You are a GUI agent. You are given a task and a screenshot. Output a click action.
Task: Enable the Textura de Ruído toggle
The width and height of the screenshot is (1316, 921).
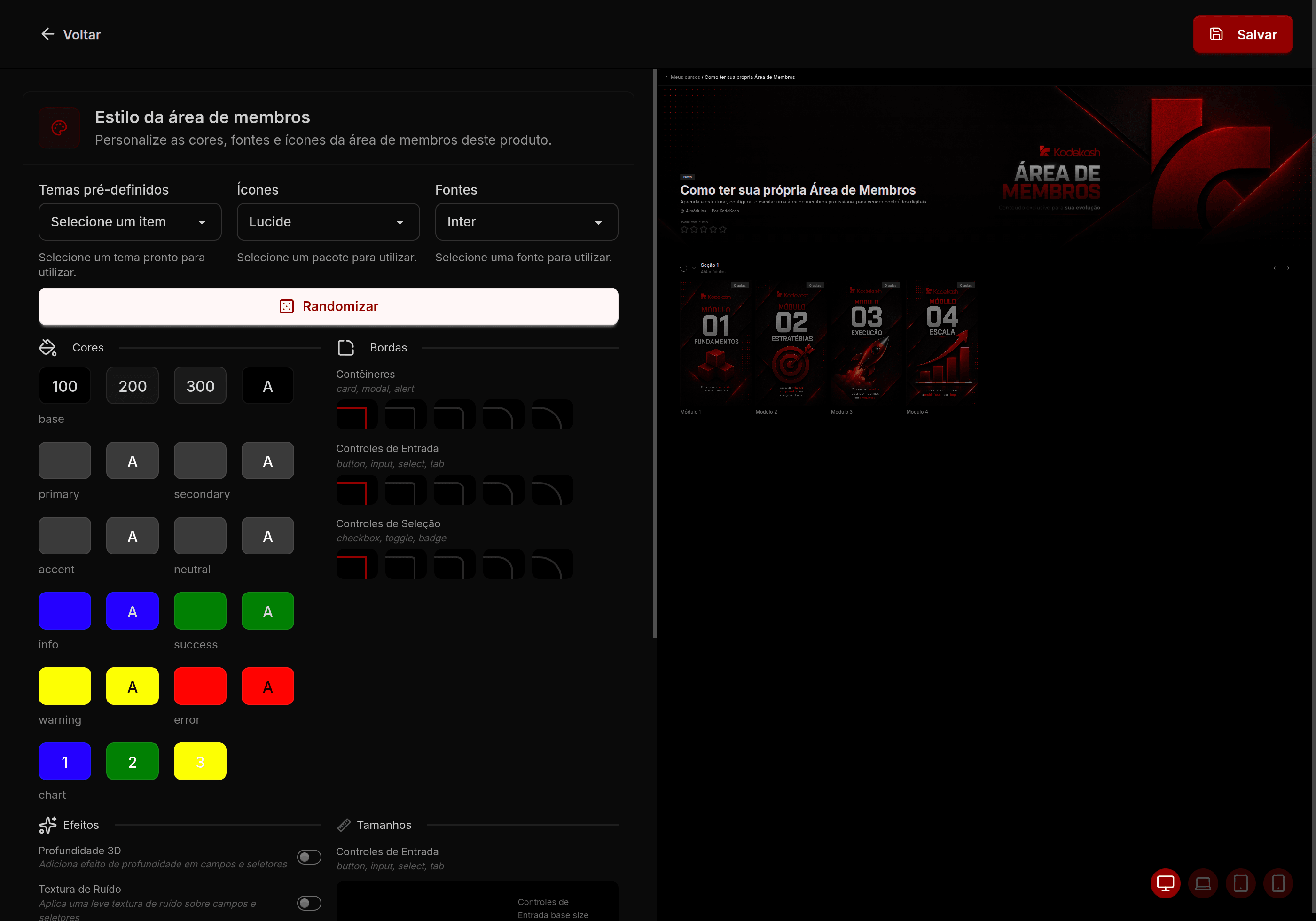309,903
